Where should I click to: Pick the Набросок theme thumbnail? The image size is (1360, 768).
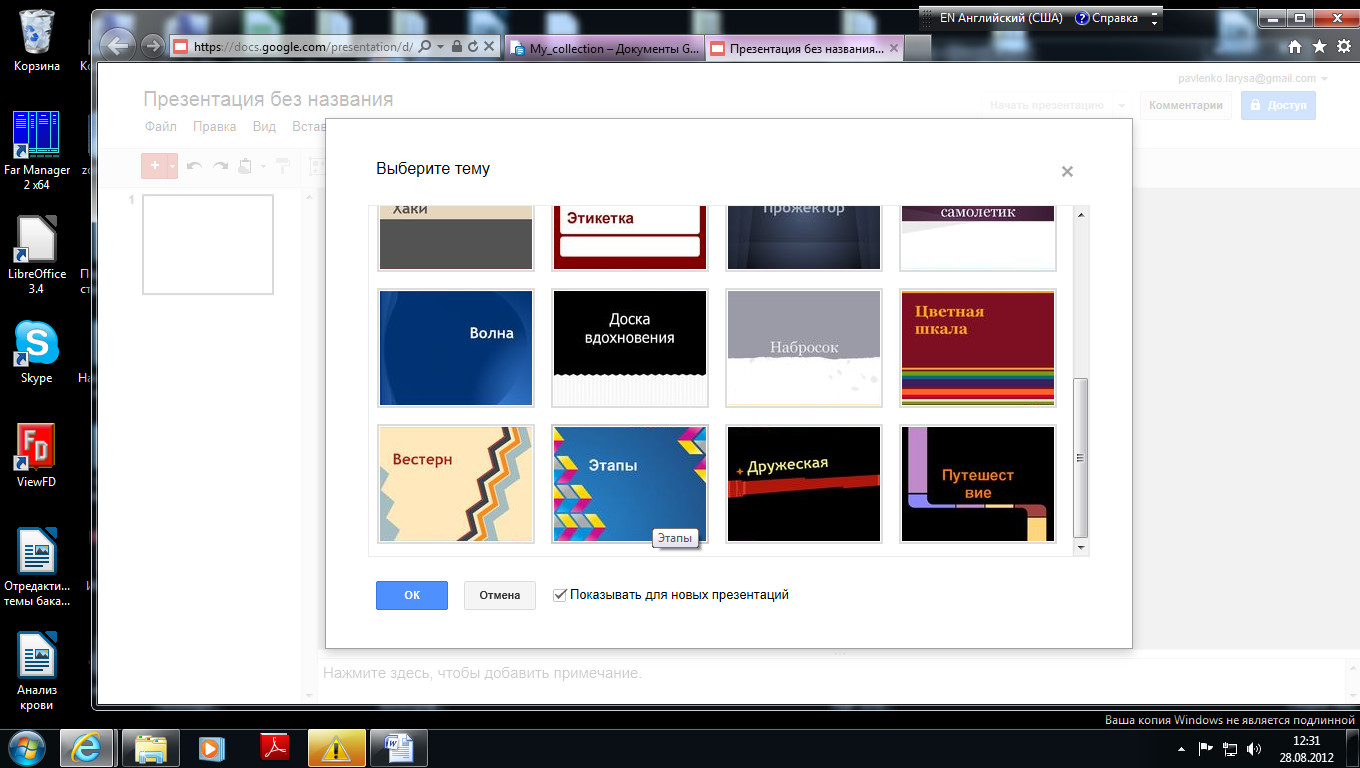pyautogui.click(x=804, y=347)
